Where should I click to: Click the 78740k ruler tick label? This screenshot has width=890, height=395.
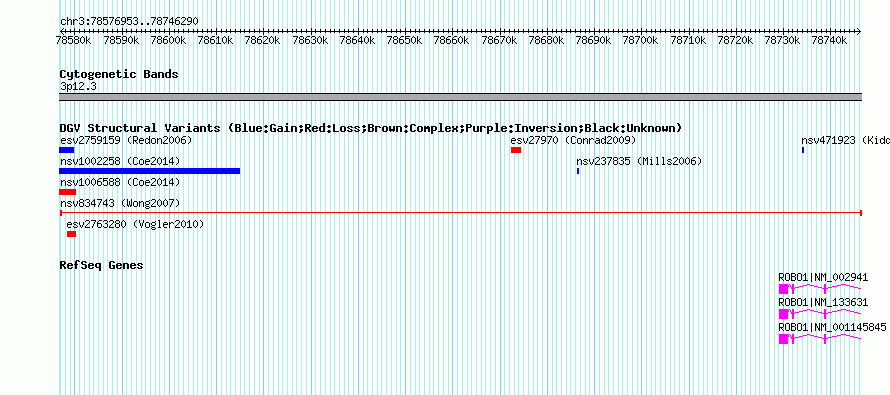point(829,40)
